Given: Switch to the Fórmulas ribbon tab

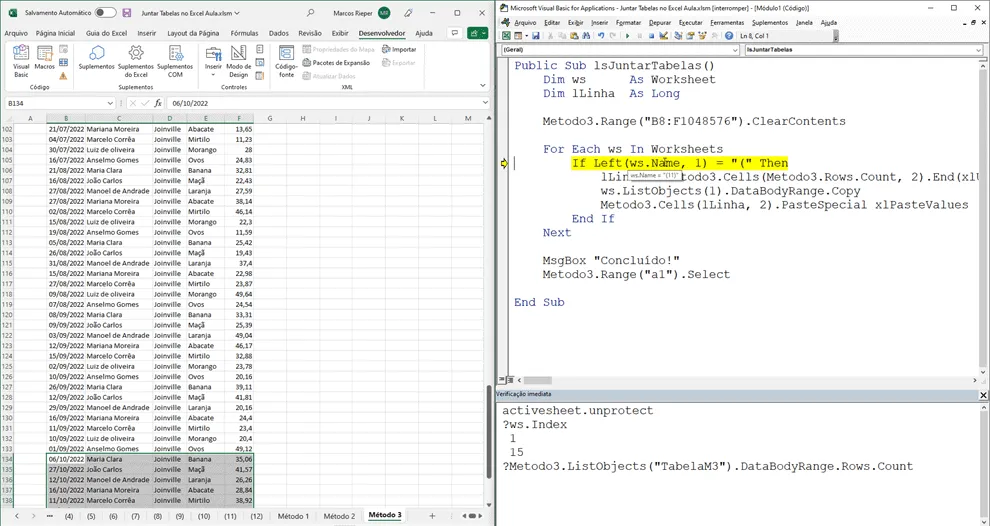Looking at the screenshot, I should (x=244, y=33).
